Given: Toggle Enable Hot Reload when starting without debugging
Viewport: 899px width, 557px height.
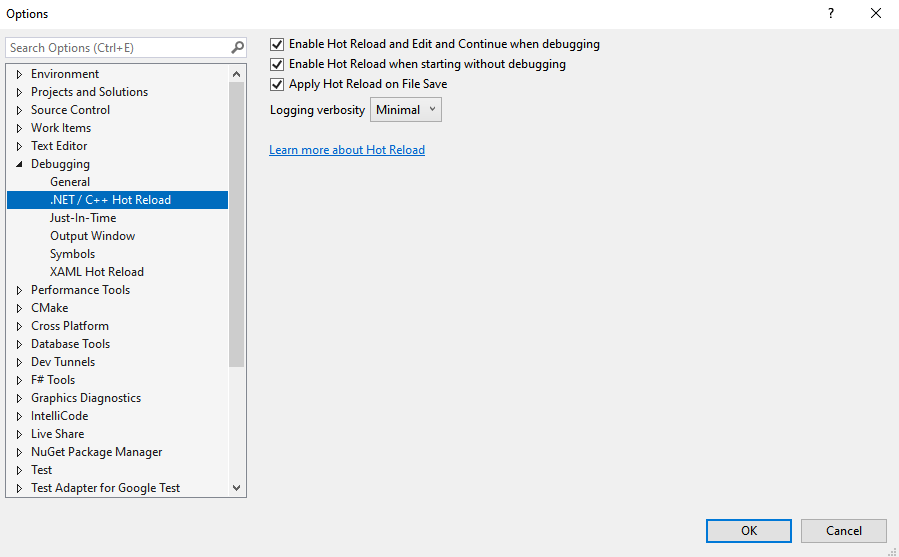Looking at the screenshot, I should [x=278, y=64].
